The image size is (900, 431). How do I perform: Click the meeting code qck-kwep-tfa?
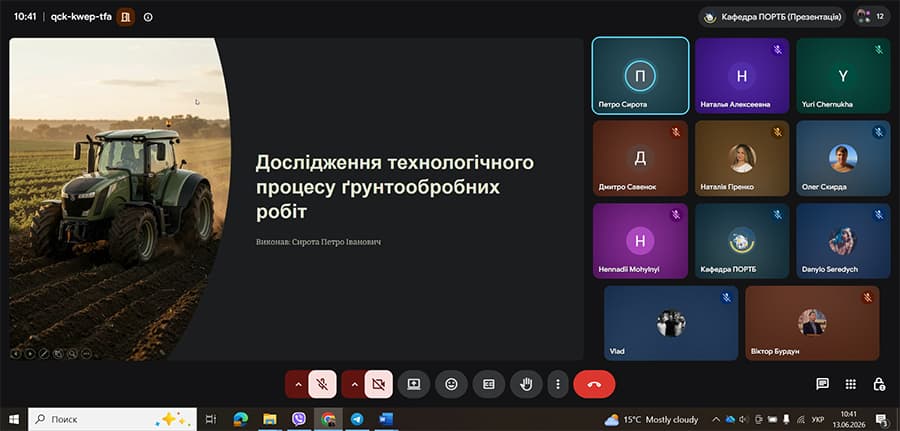click(81, 17)
